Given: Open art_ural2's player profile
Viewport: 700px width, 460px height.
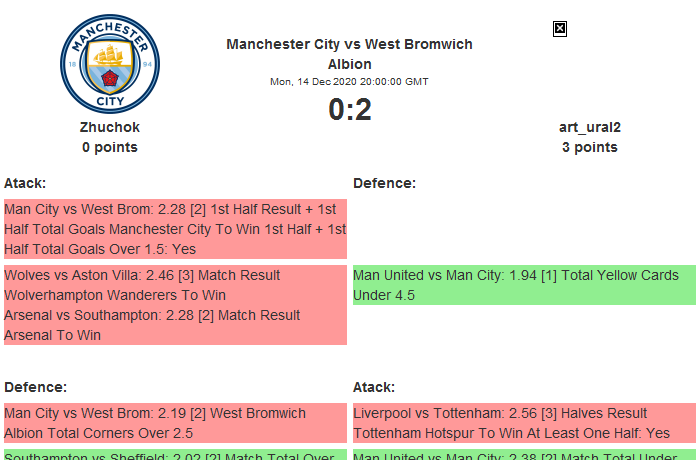Looking at the screenshot, I should click(589, 127).
